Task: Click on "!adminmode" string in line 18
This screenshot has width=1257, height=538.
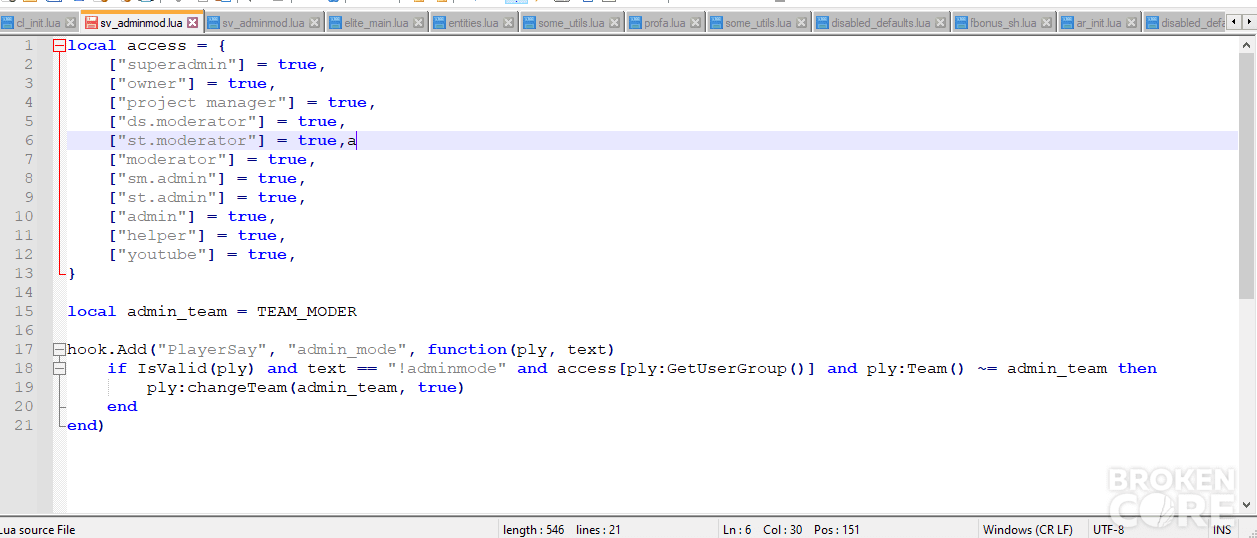Action: pyautogui.click(x=447, y=368)
